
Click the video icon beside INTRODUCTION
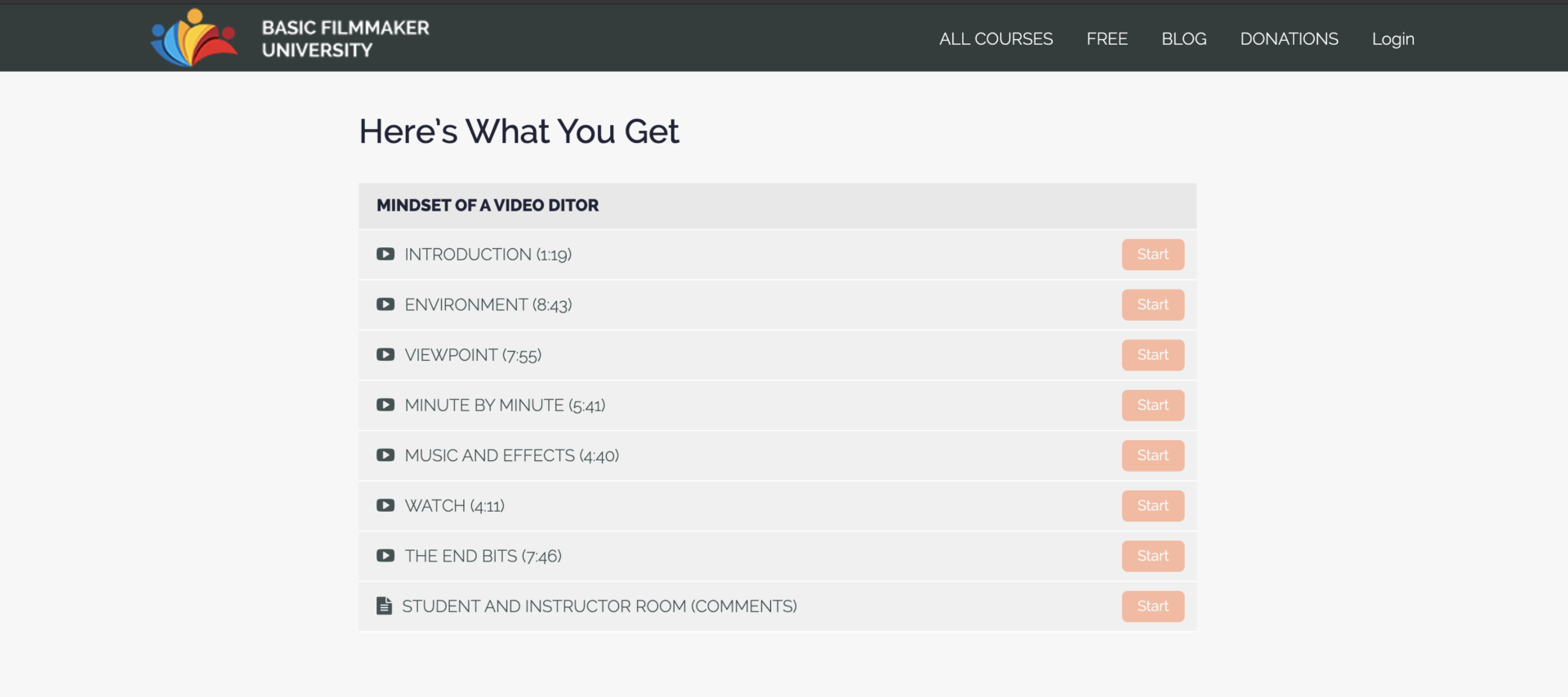coord(385,254)
